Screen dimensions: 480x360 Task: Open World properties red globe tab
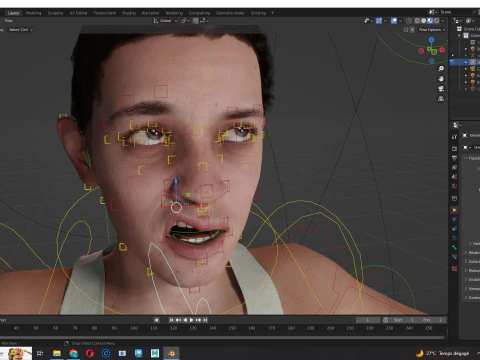click(x=454, y=186)
